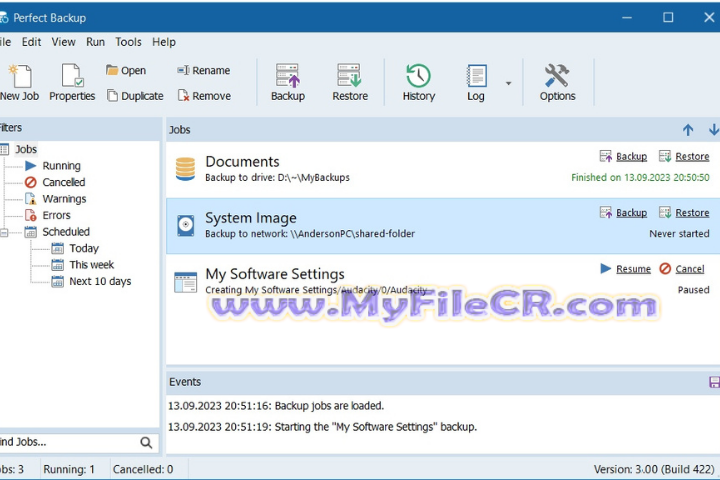The image size is (720, 480).
Task: Filter jobs with Warnings
Action: point(64,199)
